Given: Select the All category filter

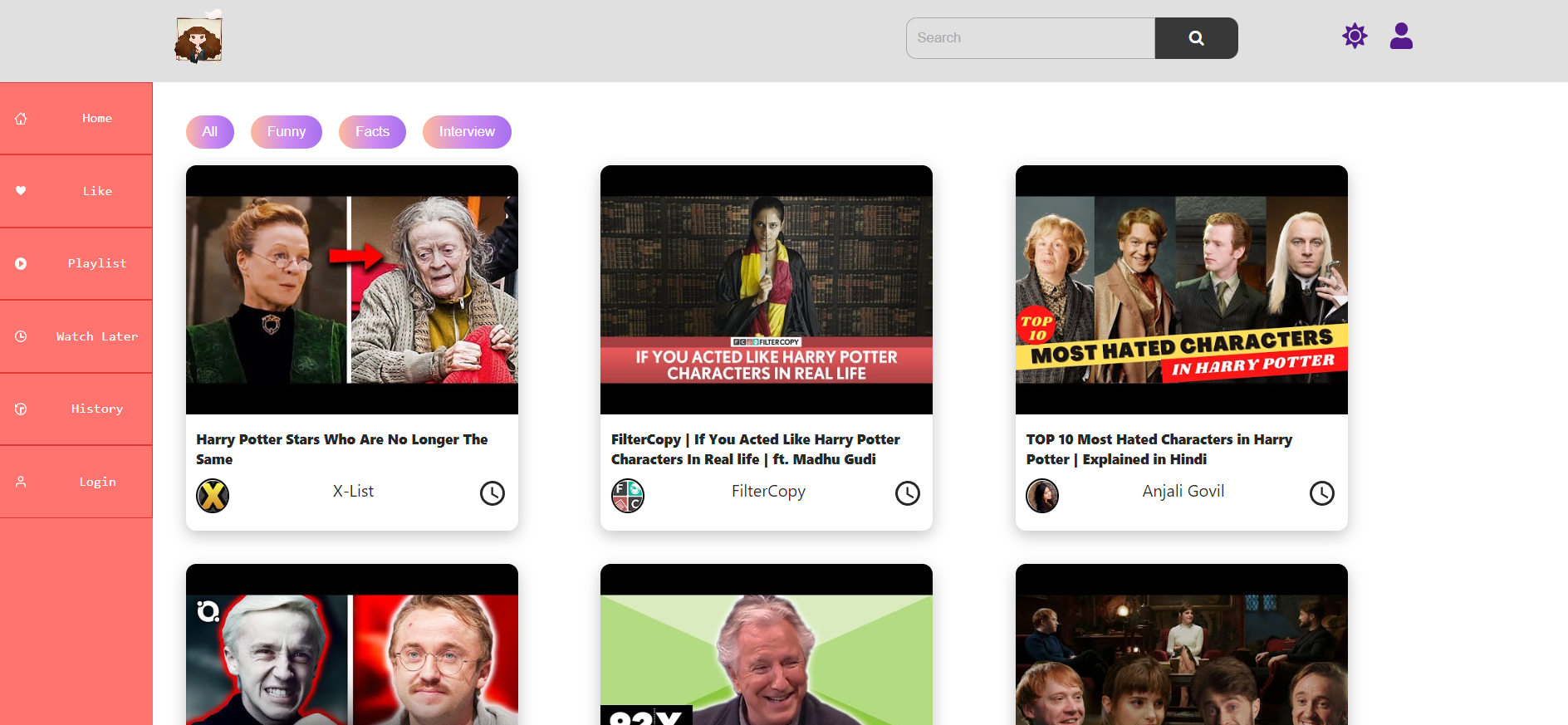Looking at the screenshot, I should [210, 132].
